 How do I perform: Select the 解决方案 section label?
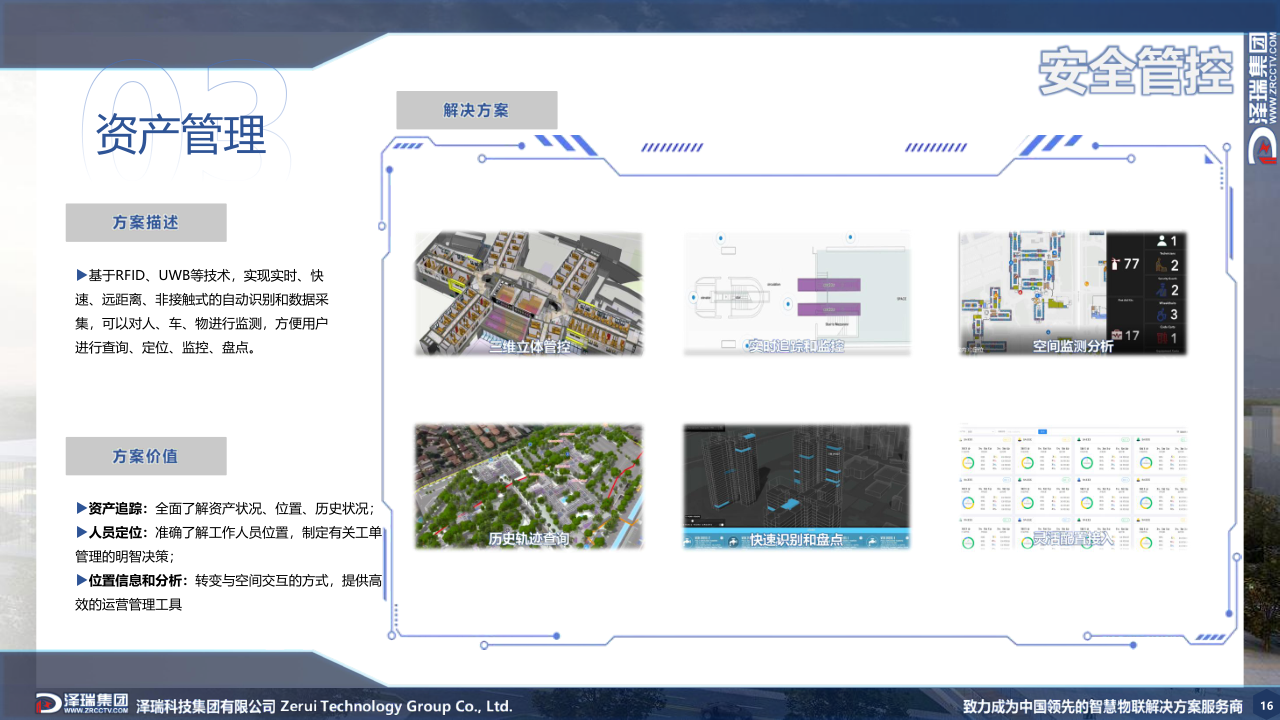[476, 110]
